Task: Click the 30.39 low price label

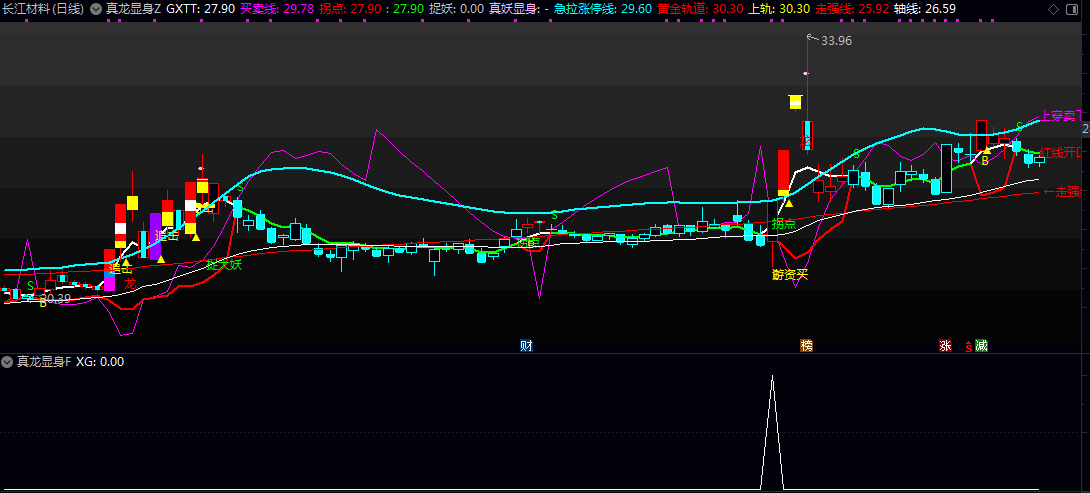Action: pyautogui.click(x=55, y=299)
